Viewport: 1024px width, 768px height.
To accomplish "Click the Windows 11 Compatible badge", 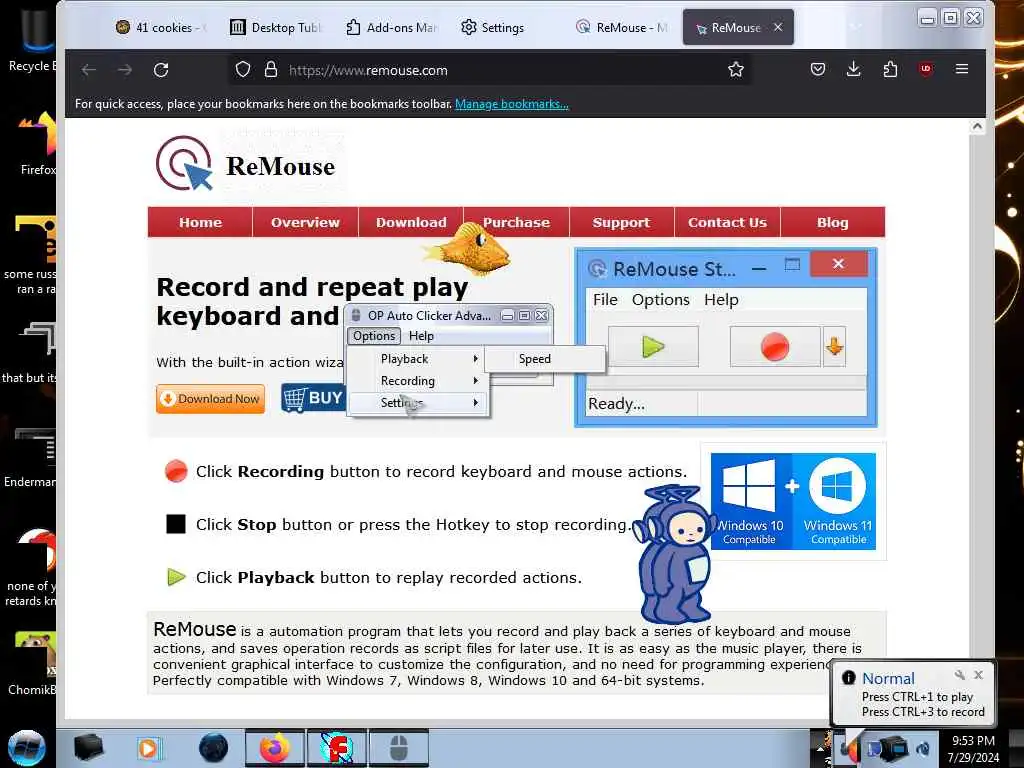I will pyautogui.click(x=837, y=502).
